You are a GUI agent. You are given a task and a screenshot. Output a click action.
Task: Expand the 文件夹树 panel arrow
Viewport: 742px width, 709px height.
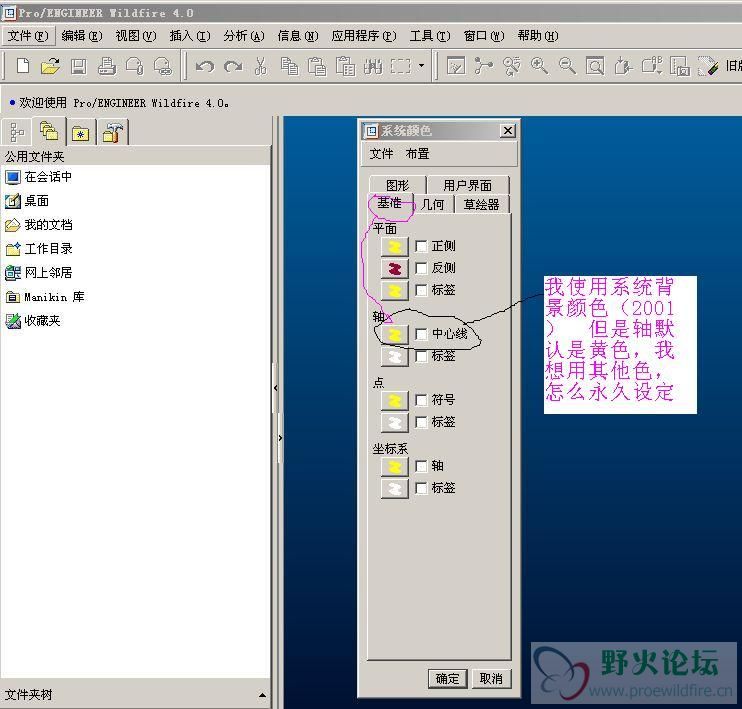(262, 695)
